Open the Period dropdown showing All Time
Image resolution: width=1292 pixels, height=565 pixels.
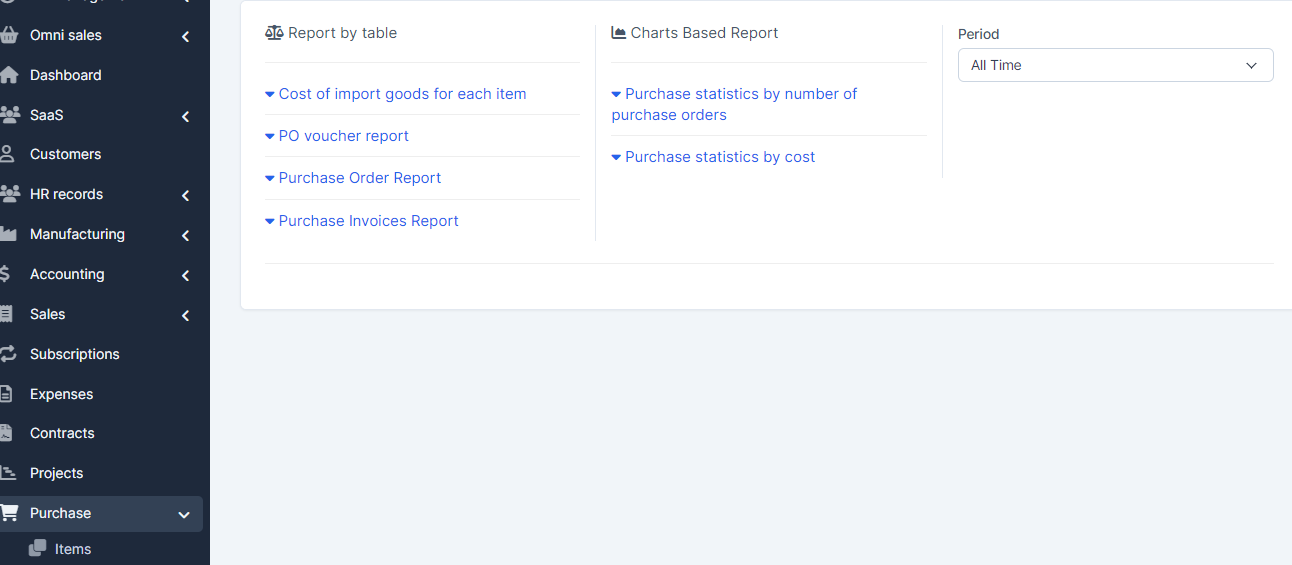click(1115, 65)
